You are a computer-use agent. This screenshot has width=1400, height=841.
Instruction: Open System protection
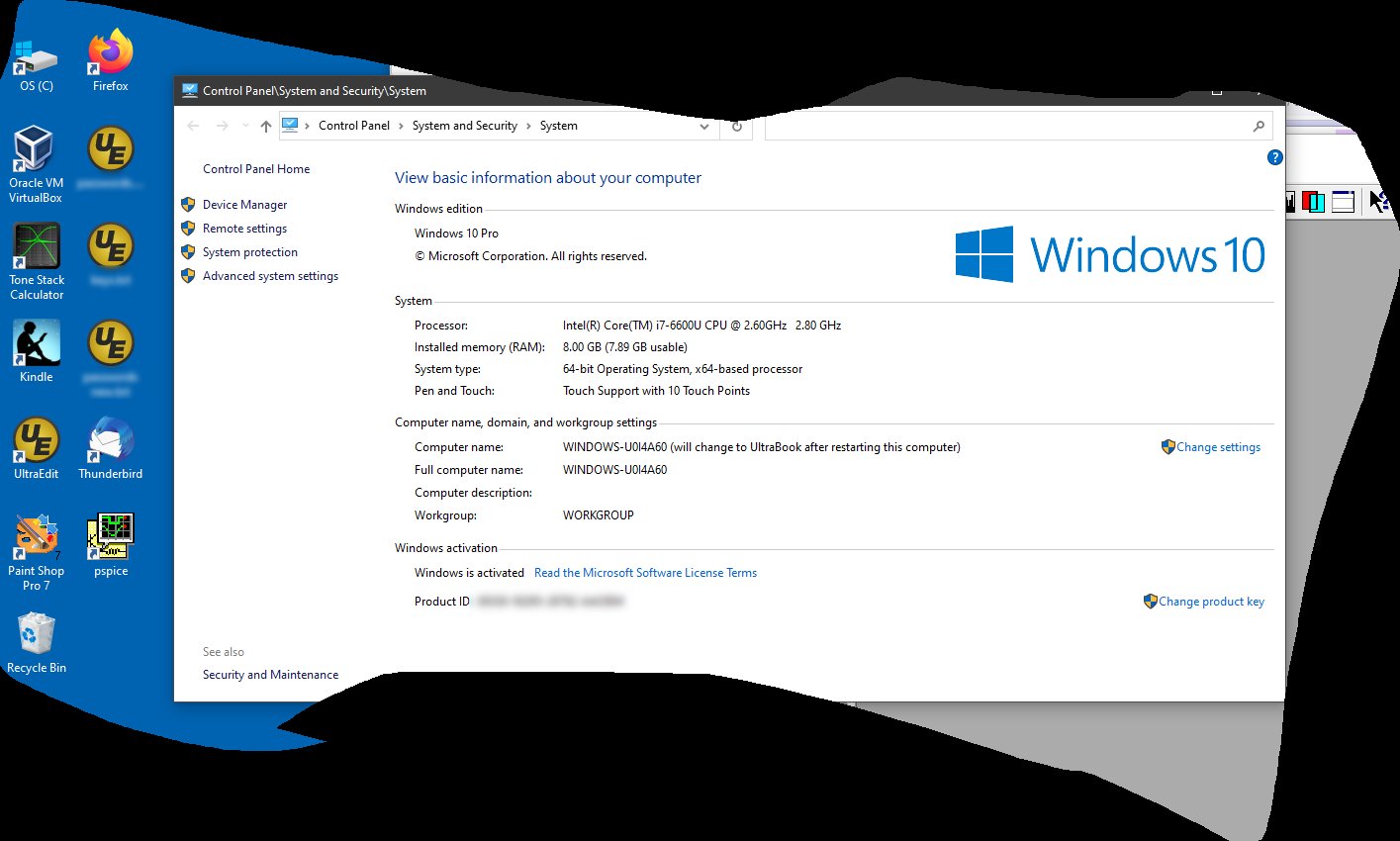250,252
